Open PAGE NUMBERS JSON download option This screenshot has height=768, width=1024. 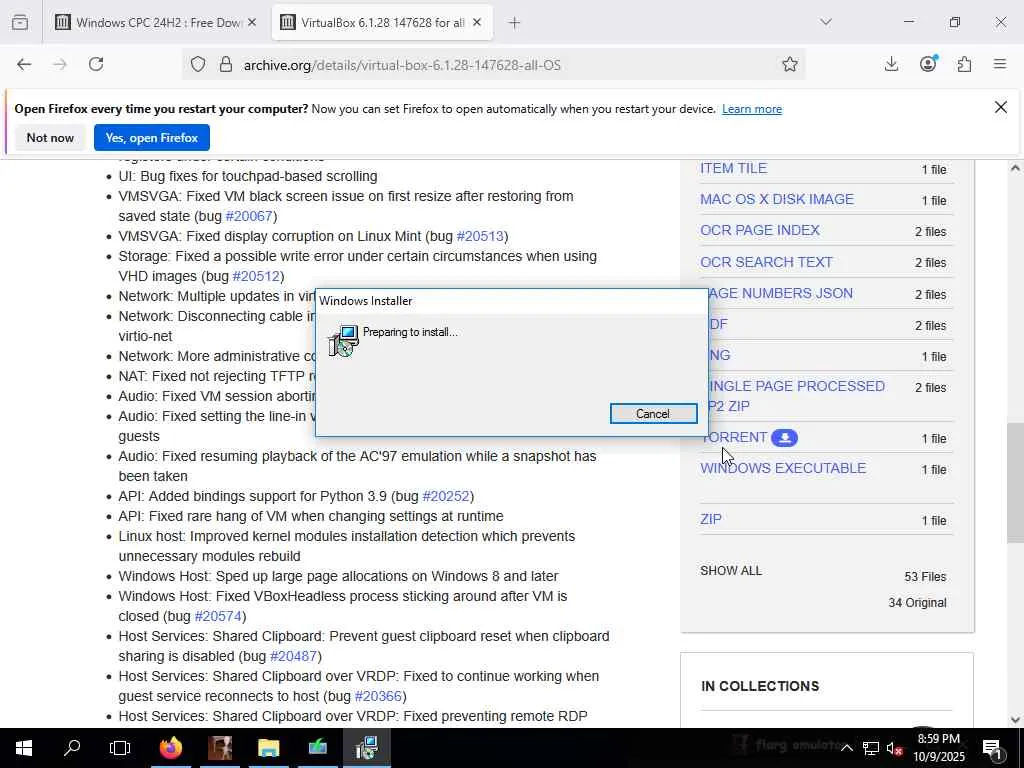coord(780,293)
